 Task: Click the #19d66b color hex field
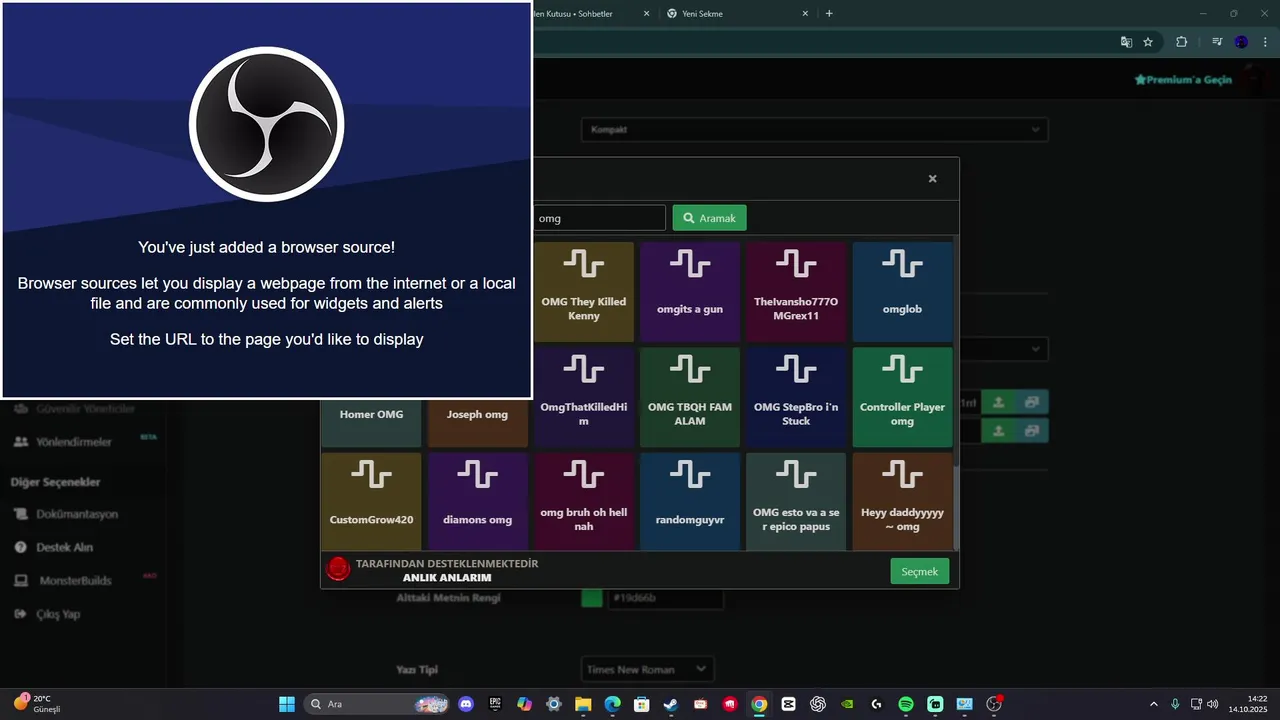coord(665,598)
